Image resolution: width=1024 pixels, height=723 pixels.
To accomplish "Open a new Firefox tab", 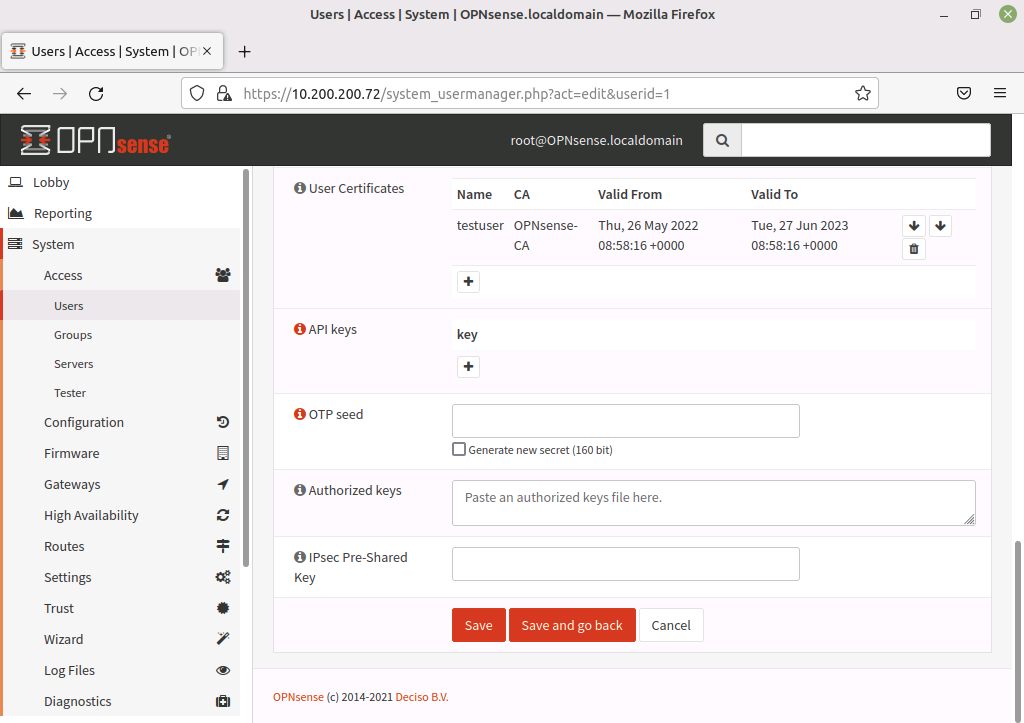I will pos(245,52).
